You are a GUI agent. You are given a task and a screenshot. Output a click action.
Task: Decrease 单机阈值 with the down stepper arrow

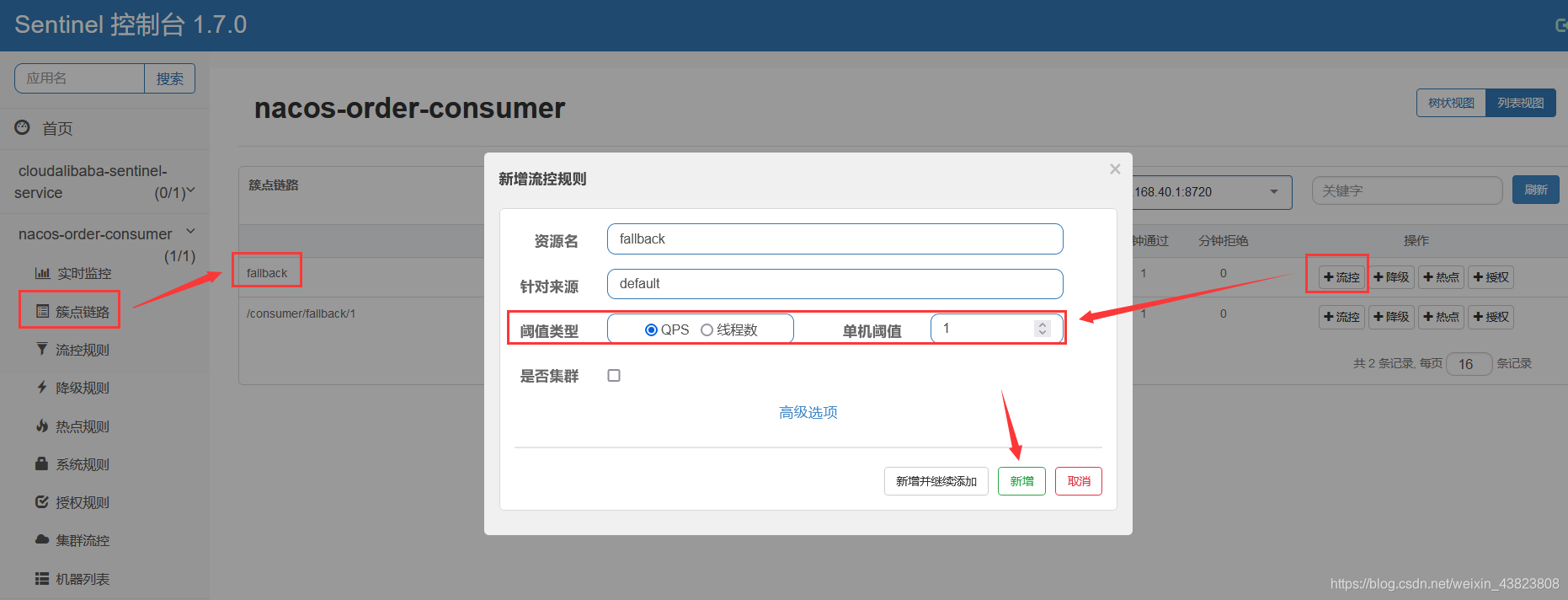coord(1043,333)
